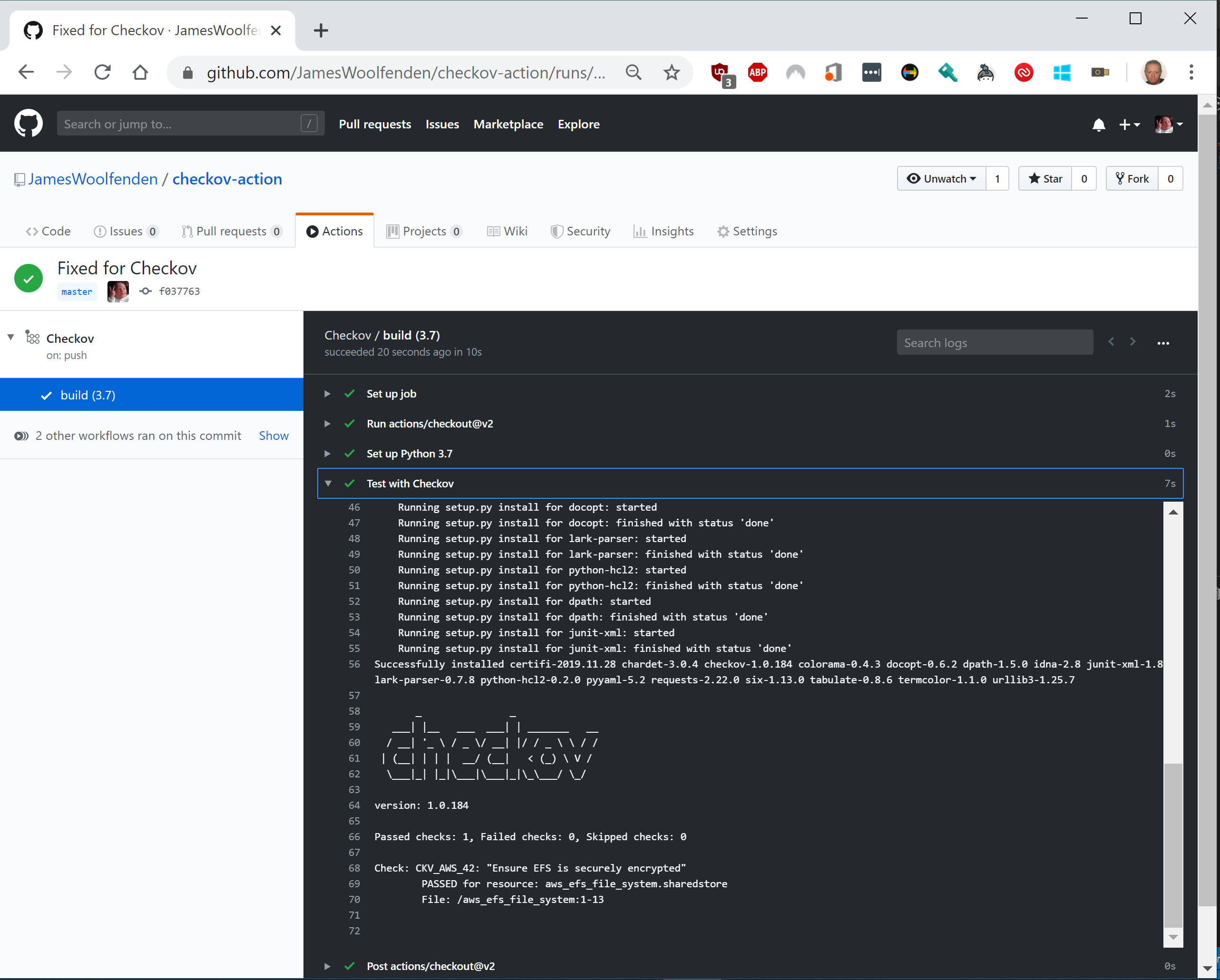Show the 2 other workflows
This screenshot has width=1220, height=980.
point(273,436)
